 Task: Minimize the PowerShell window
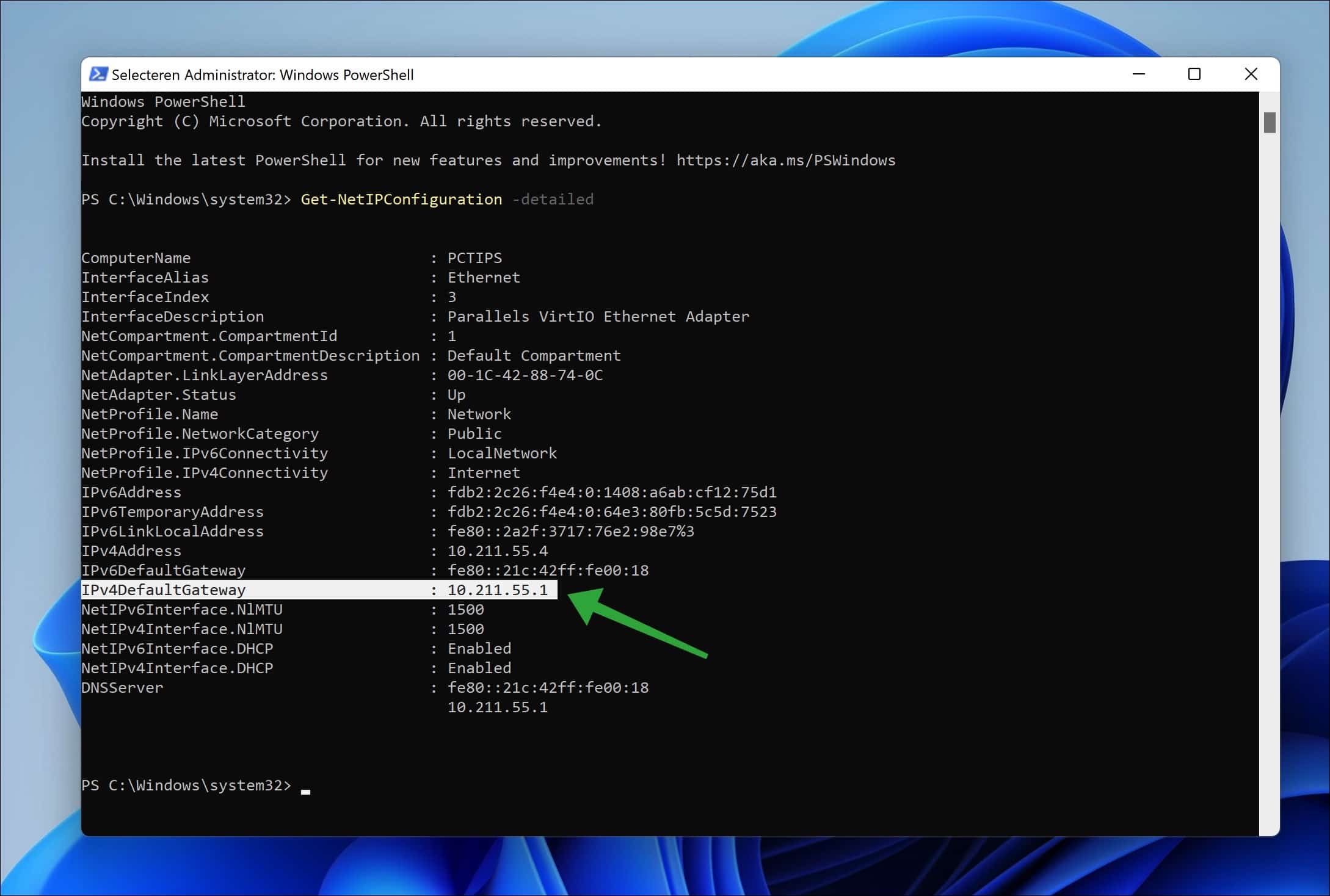tap(1138, 74)
